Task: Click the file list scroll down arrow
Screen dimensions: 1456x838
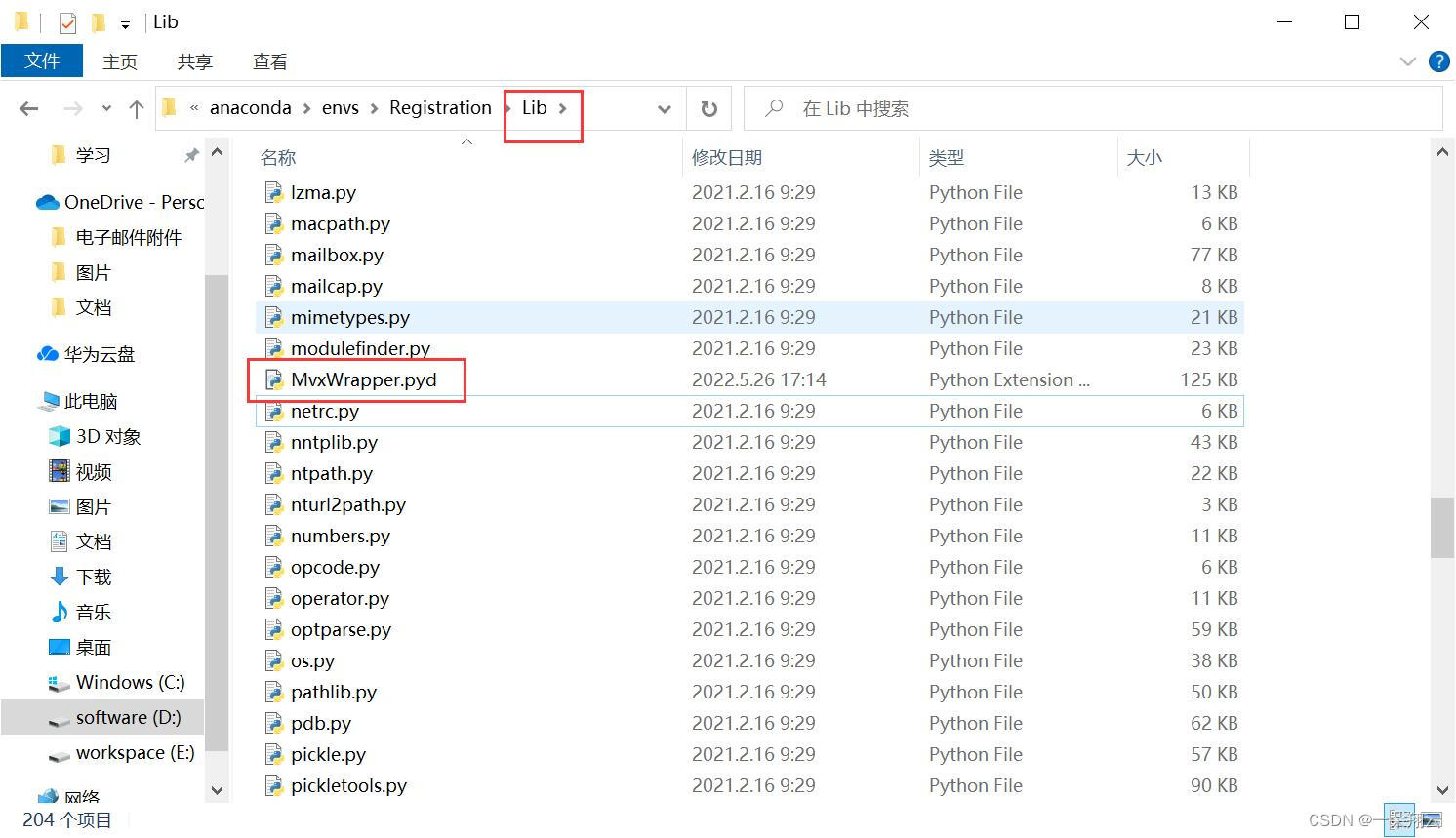Action: pos(1443,791)
